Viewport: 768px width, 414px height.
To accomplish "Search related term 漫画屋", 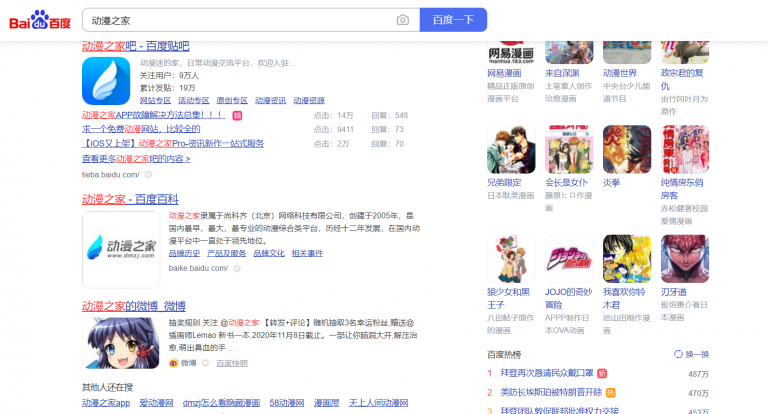I will click(x=326, y=403).
